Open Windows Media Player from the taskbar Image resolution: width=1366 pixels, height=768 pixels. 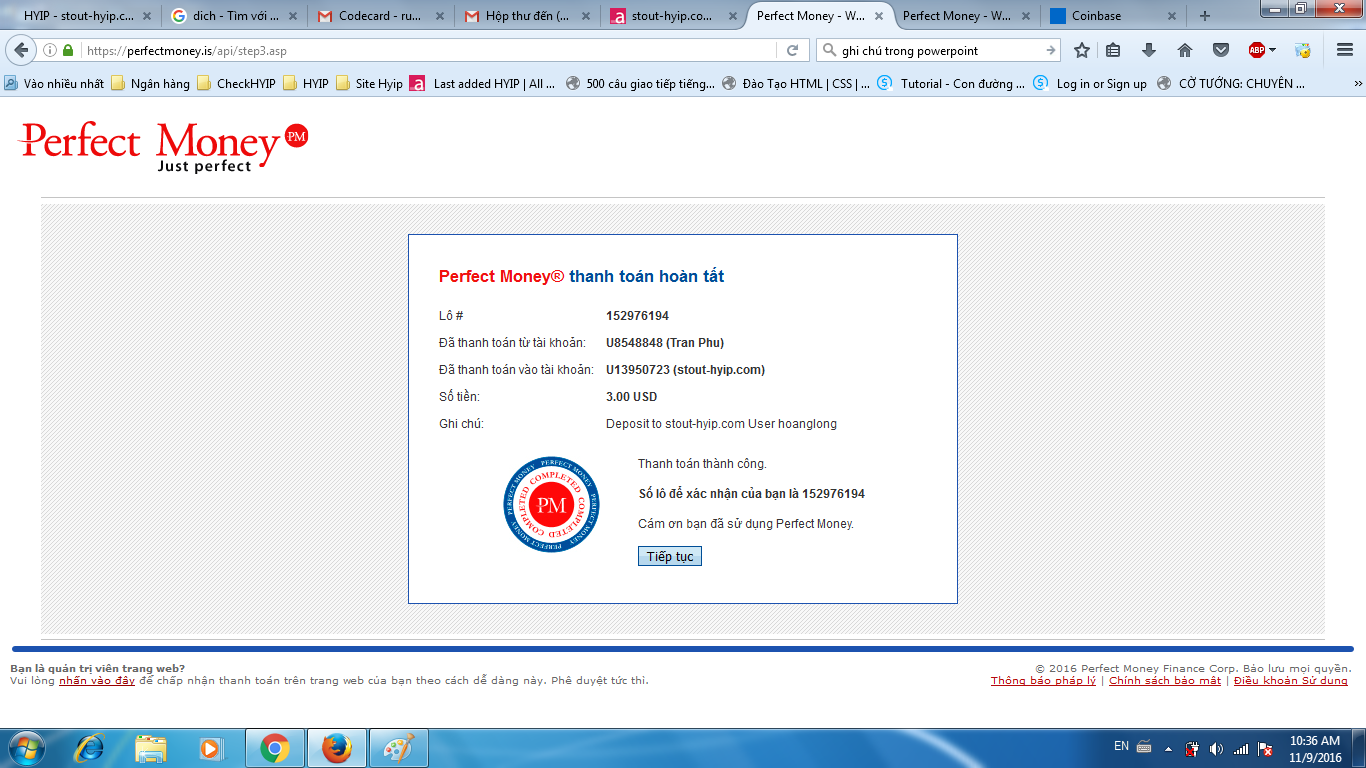click(210, 748)
